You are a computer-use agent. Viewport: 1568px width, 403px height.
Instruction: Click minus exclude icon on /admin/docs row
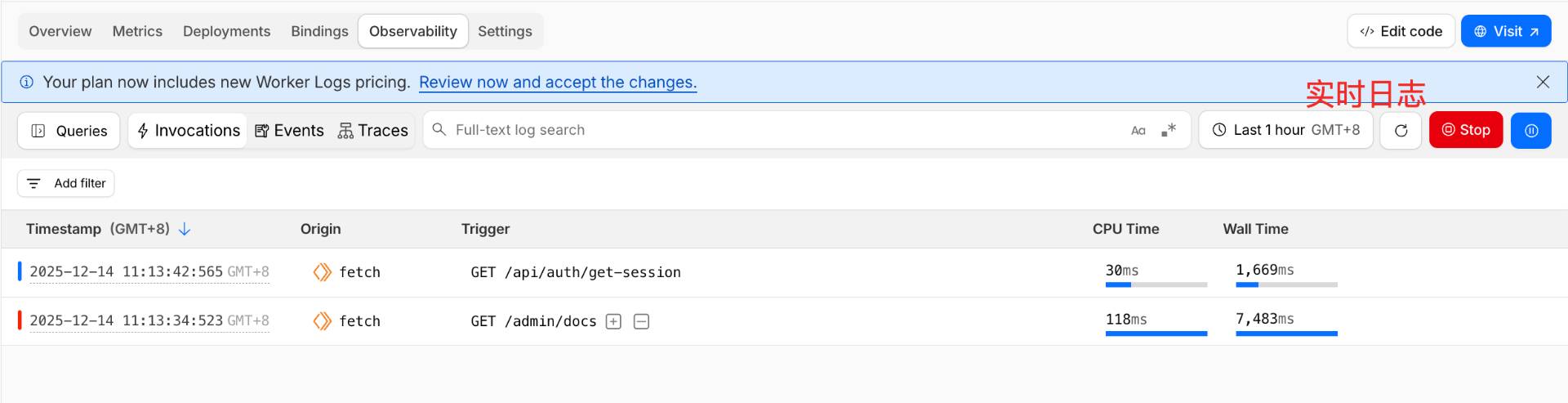click(642, 322)
